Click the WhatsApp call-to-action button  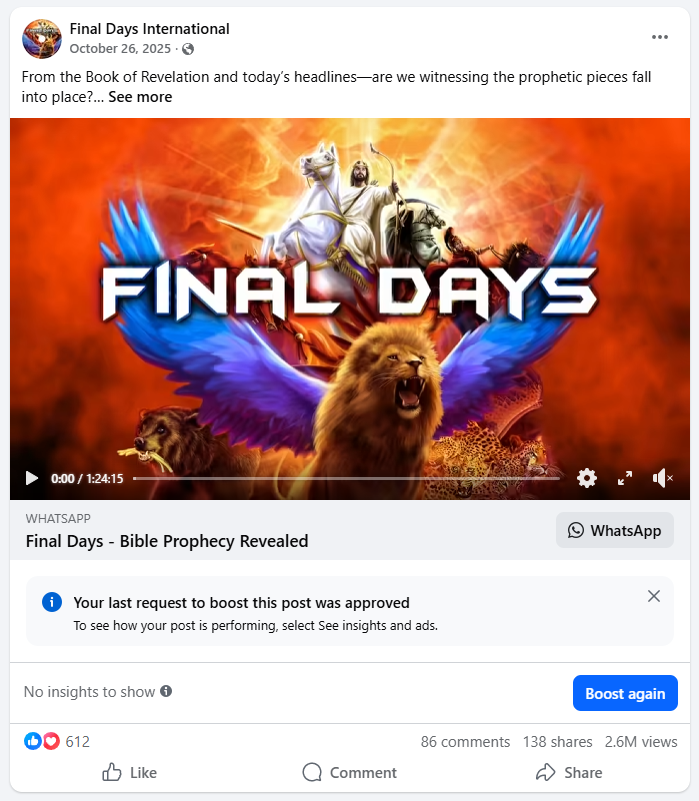pos(615,530)
